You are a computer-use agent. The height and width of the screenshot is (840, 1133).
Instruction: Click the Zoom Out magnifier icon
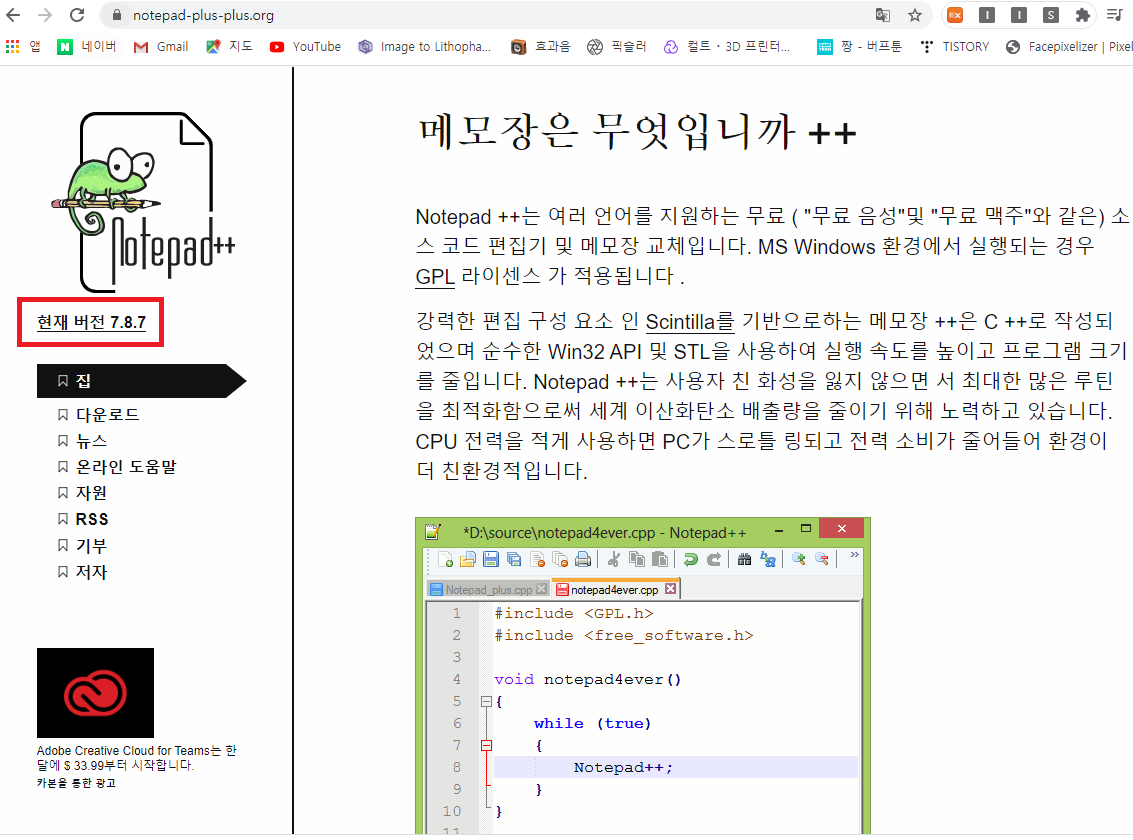click(822, 558)
